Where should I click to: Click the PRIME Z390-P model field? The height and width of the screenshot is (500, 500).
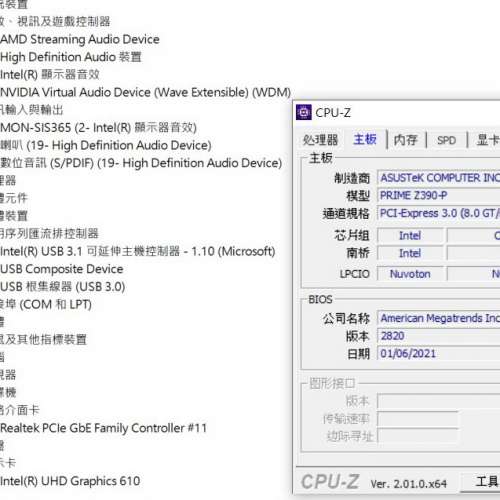pyautogui.click(x=439, y=195)
